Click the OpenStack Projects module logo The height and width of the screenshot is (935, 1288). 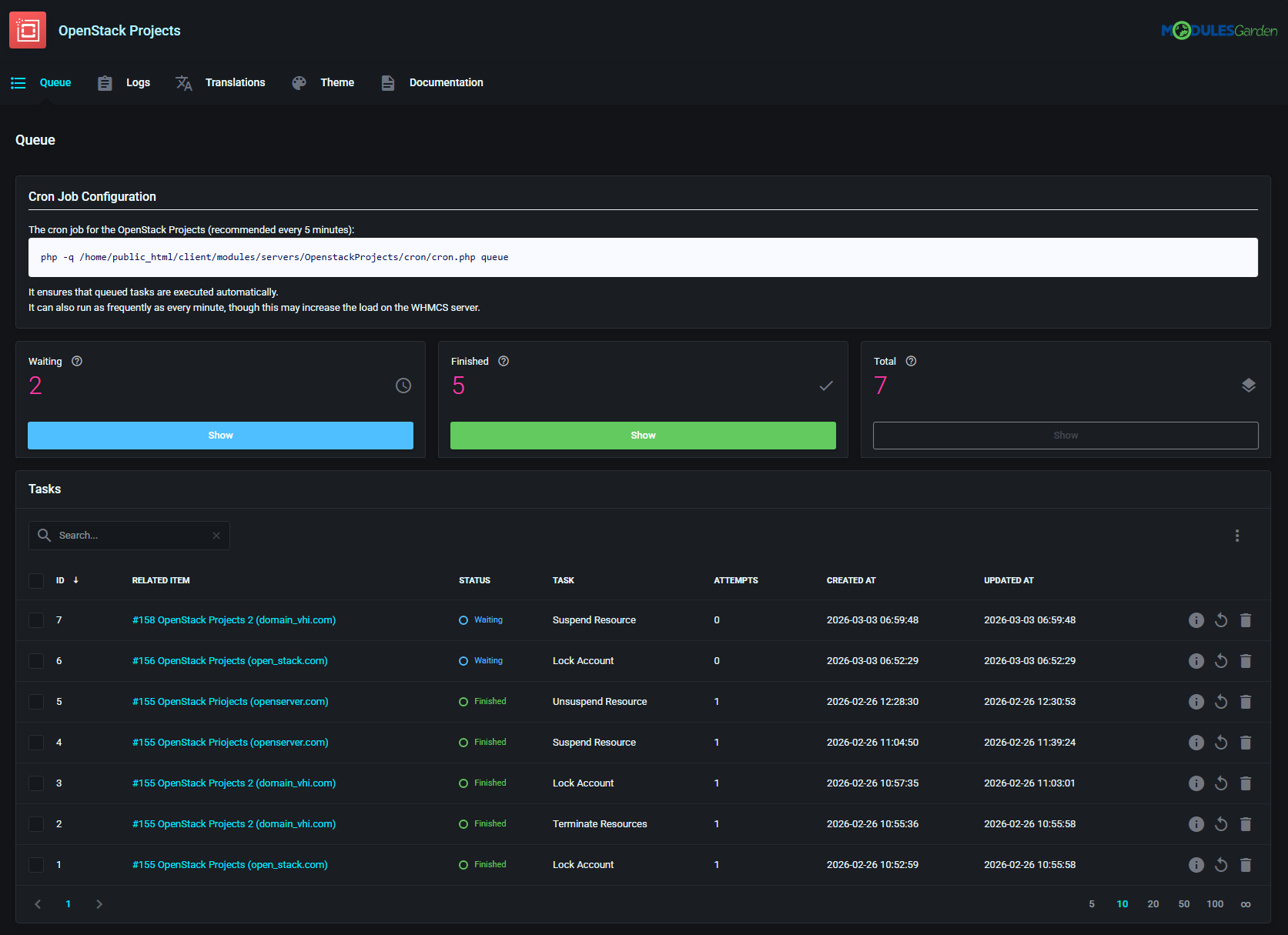pos(27,29)
